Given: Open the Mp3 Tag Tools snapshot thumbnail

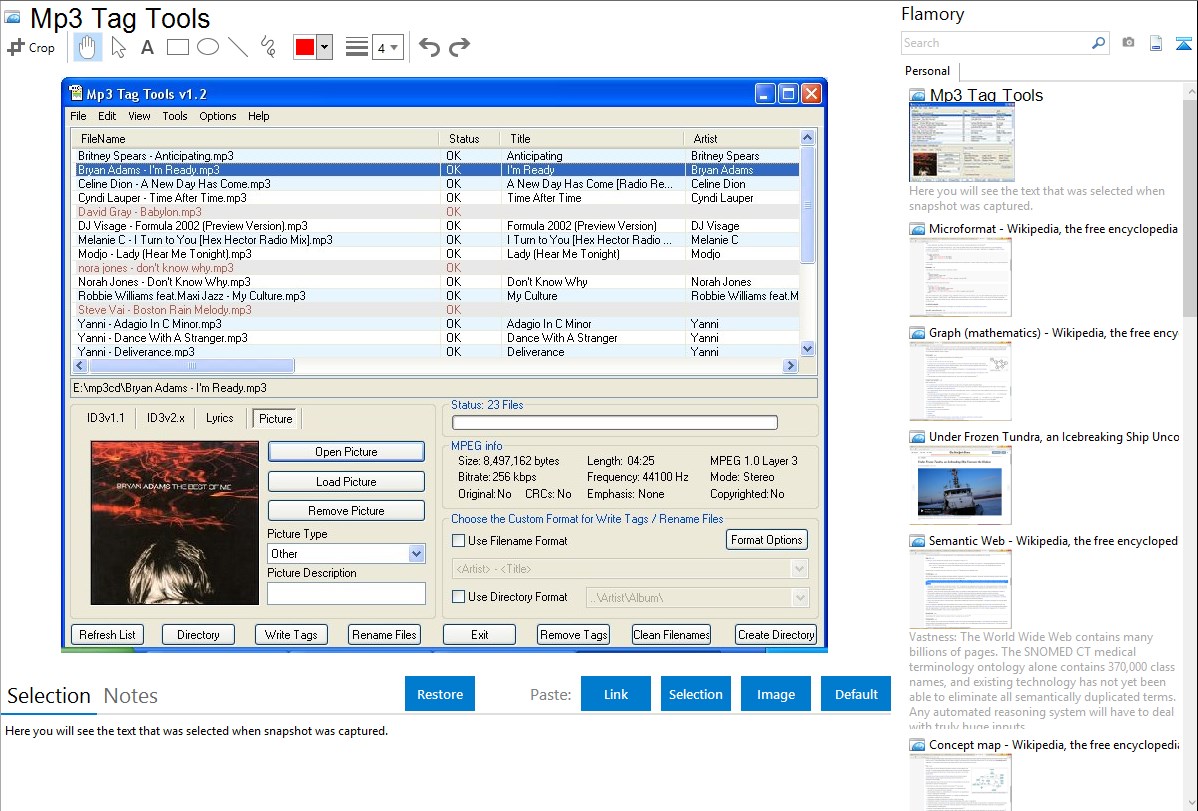Looking at the screenshot, I should pos(962,142).
